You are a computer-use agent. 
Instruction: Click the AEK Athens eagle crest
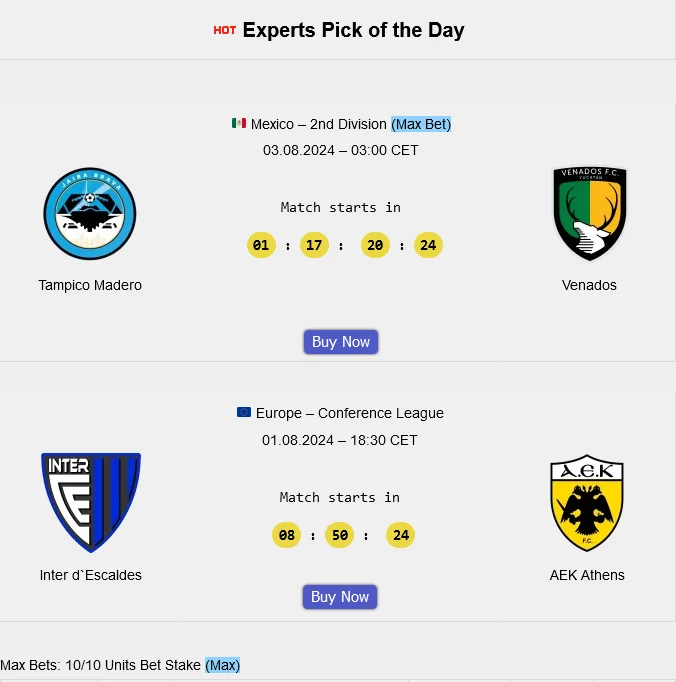pyautogui.click(x=587, y=505)
